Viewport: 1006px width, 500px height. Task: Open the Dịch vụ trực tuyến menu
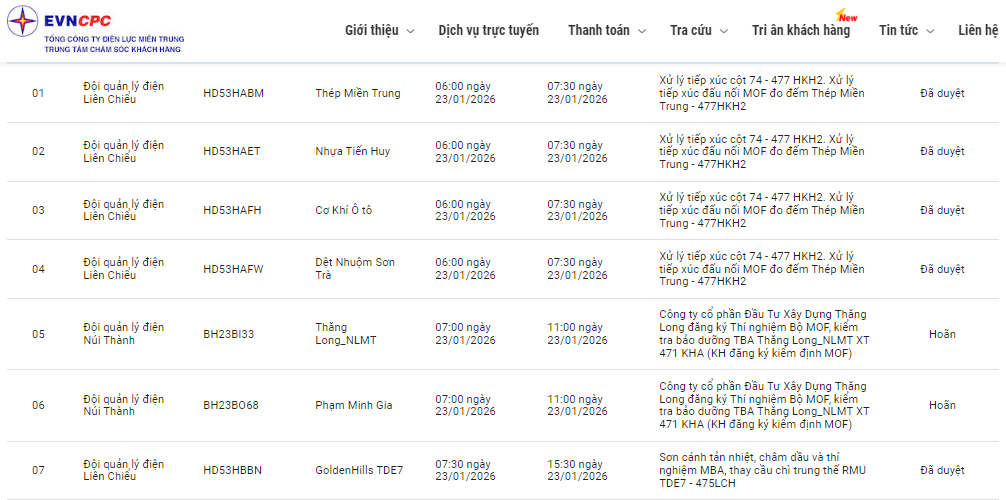[x=488, y=30]
